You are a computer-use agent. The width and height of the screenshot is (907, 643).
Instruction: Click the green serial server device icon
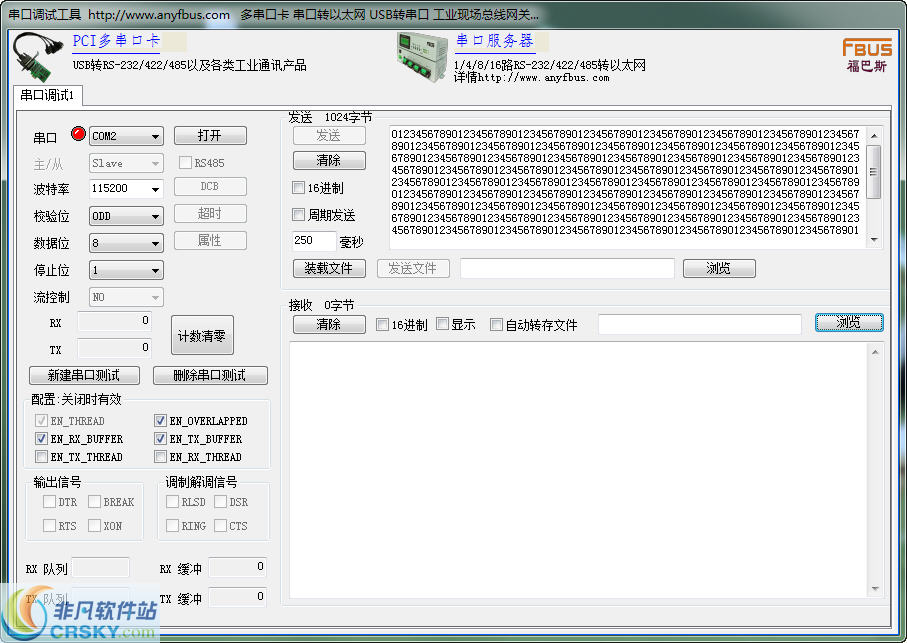click(421, 55)
